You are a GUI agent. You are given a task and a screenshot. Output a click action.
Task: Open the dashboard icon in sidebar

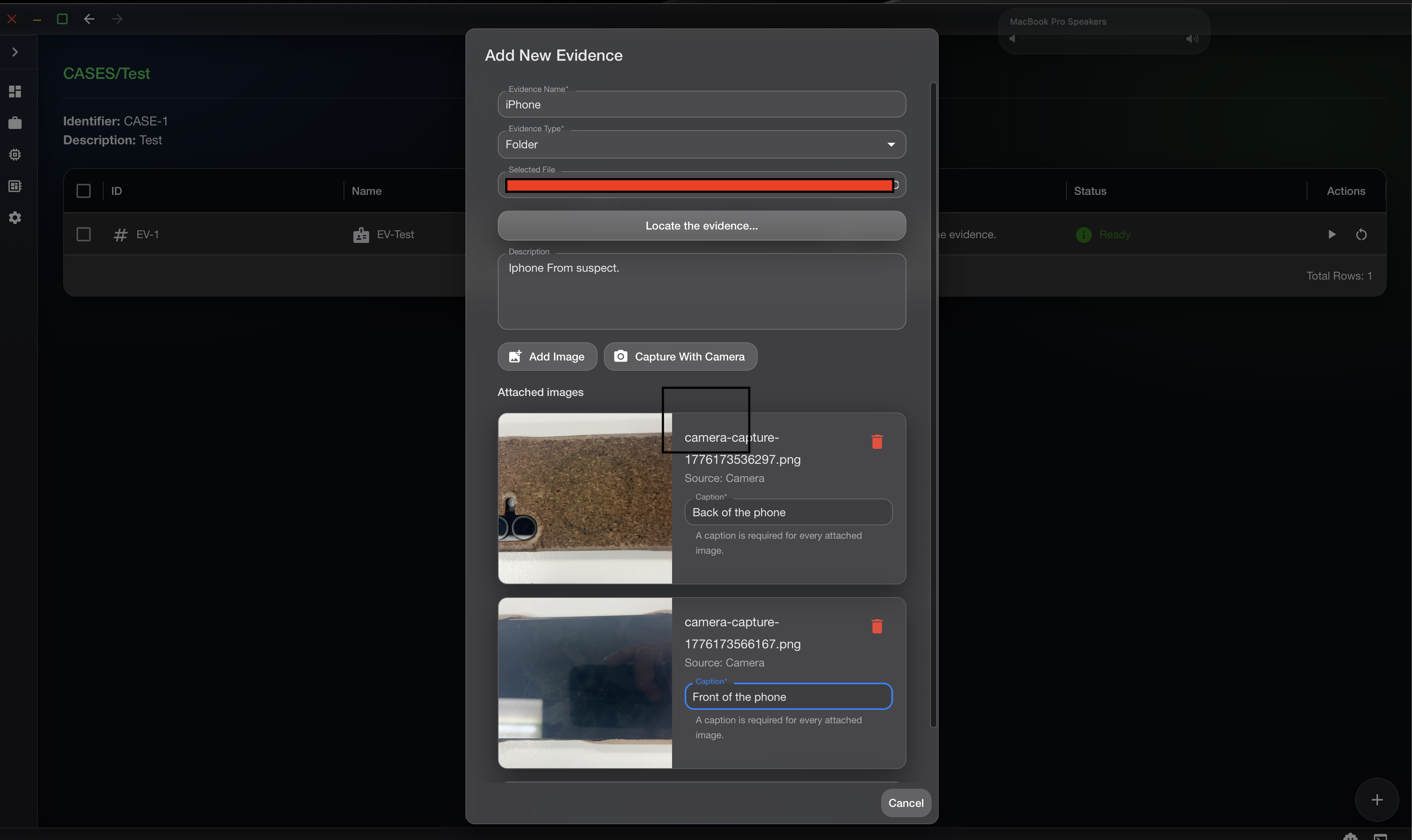point(15,91)
